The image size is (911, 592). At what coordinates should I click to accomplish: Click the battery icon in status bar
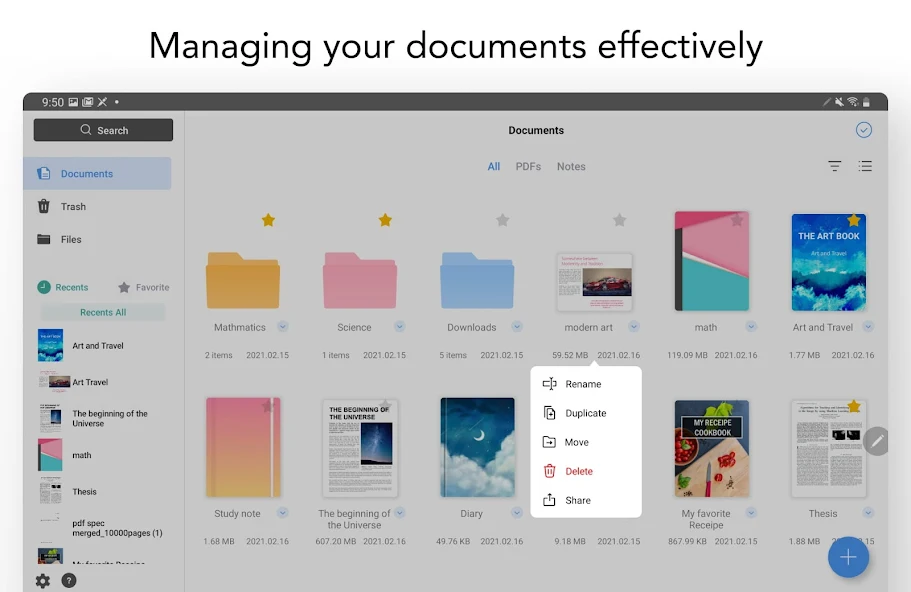point(866,102)
